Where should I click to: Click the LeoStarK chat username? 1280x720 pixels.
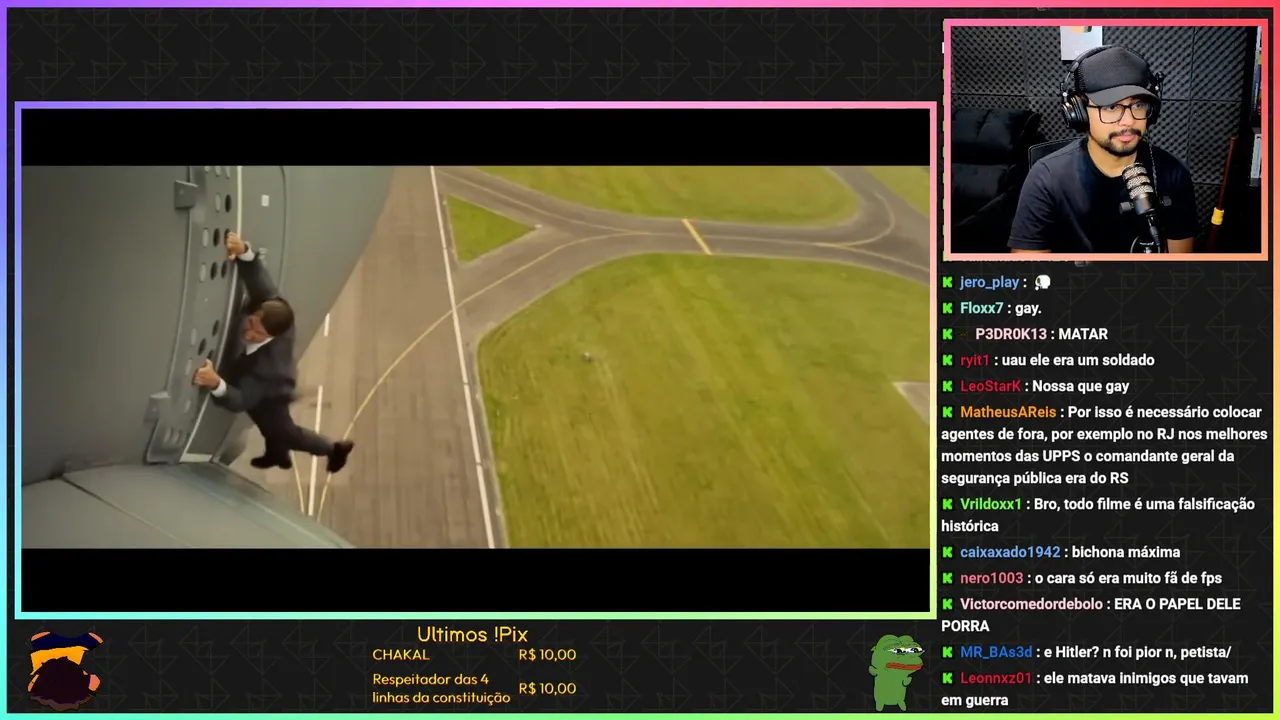(x=990, y=386)
